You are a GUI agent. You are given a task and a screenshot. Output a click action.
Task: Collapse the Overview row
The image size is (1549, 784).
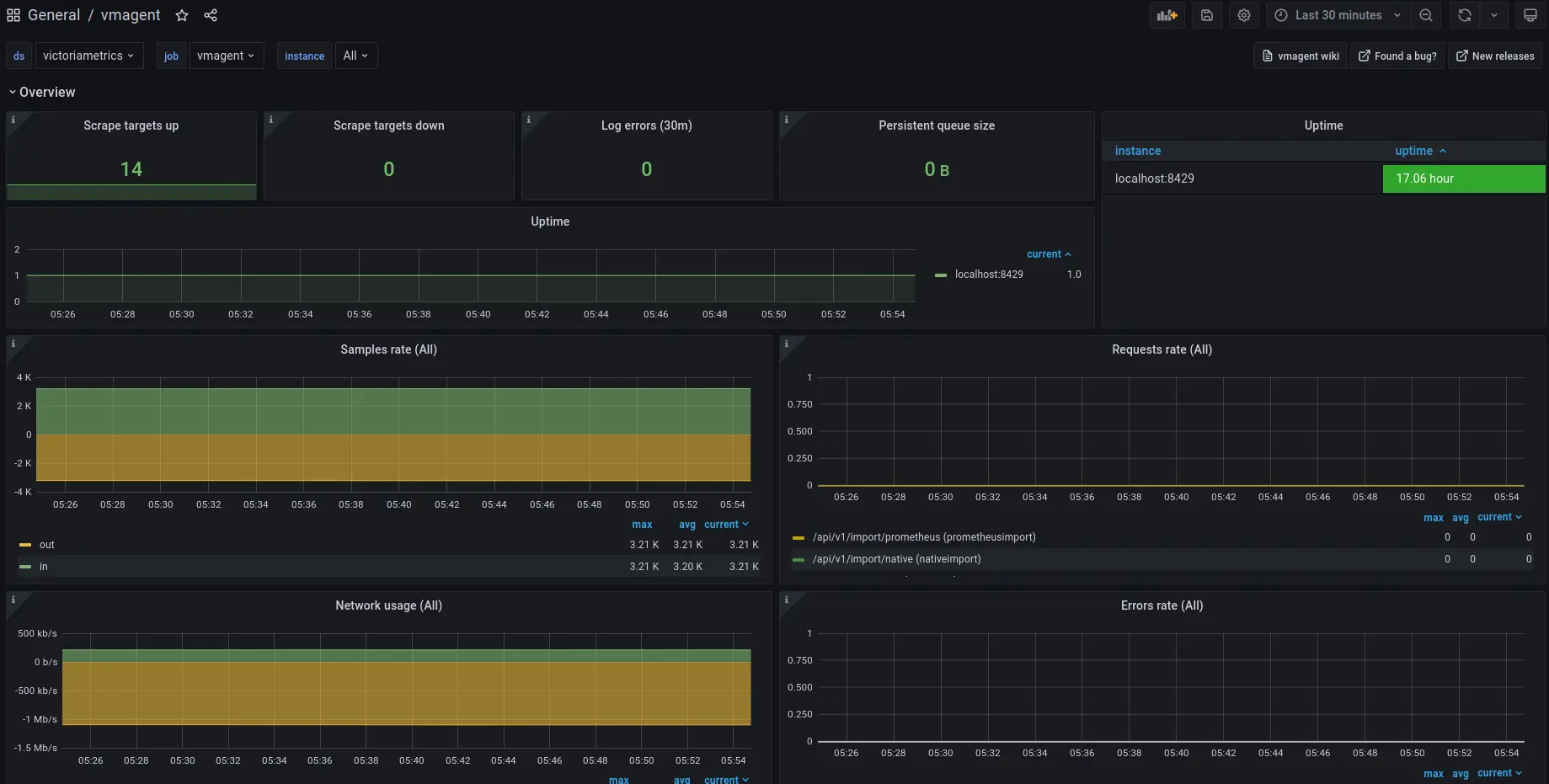[42, 92]
